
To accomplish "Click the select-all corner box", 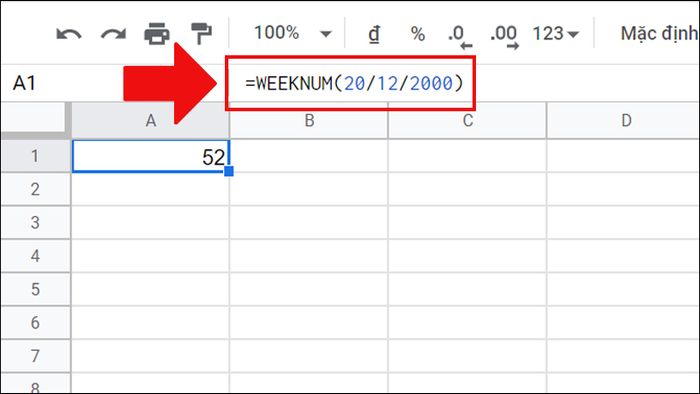I will point(35,120).
